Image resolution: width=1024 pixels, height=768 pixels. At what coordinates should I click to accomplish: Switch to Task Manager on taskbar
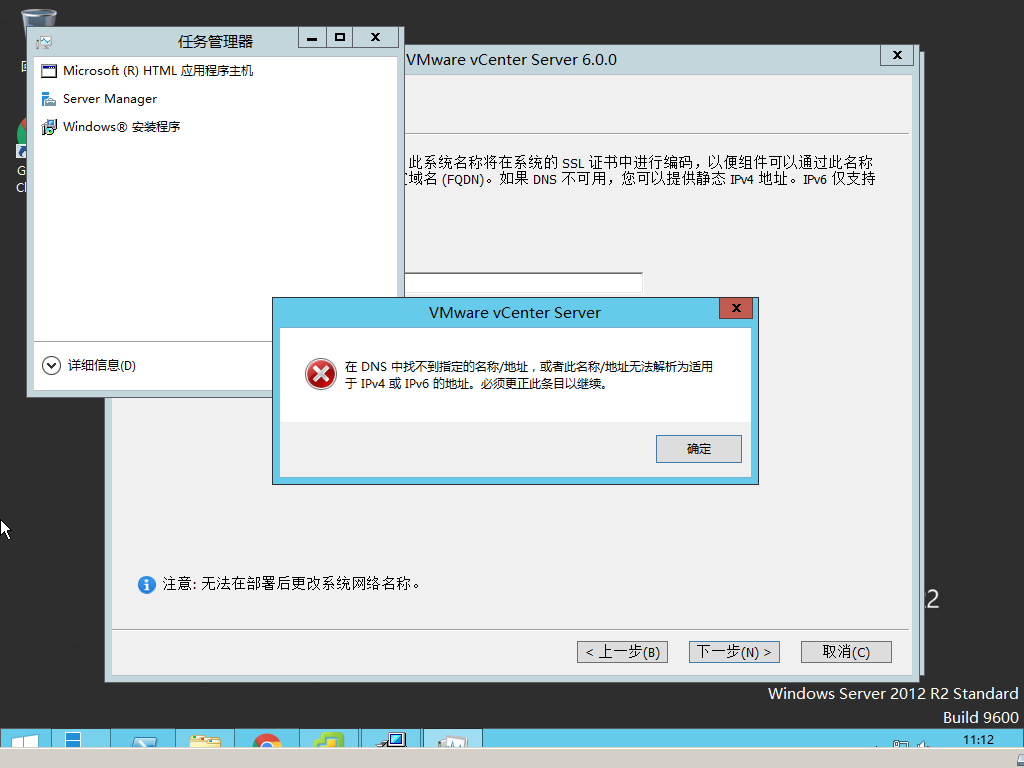453,739
